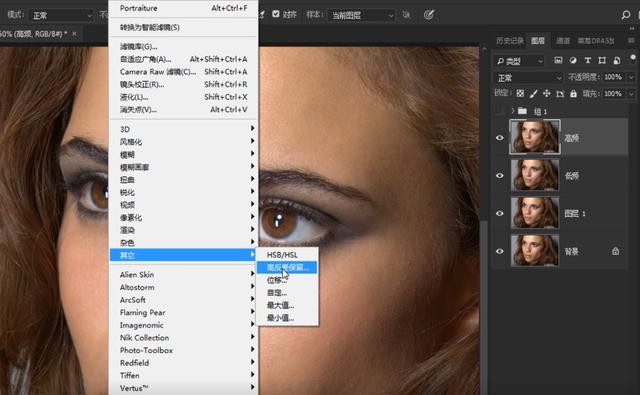Hide the 高频 layer with its eye icon
This screenshot has width=640, height=395.
tap(500, 138)
